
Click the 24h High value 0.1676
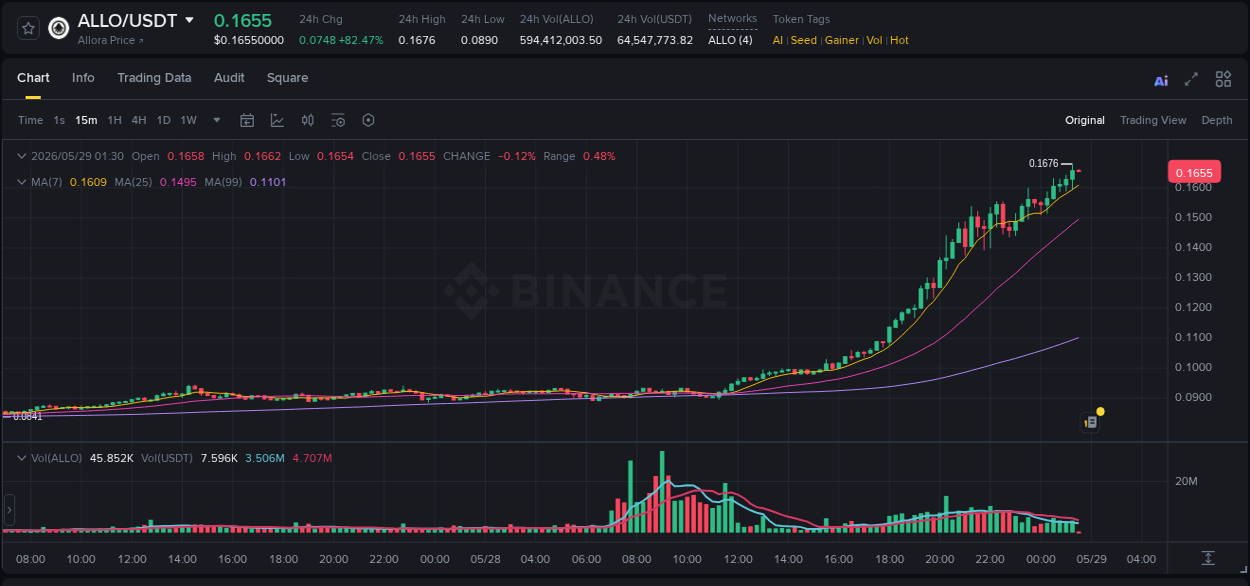pos(417,40)
